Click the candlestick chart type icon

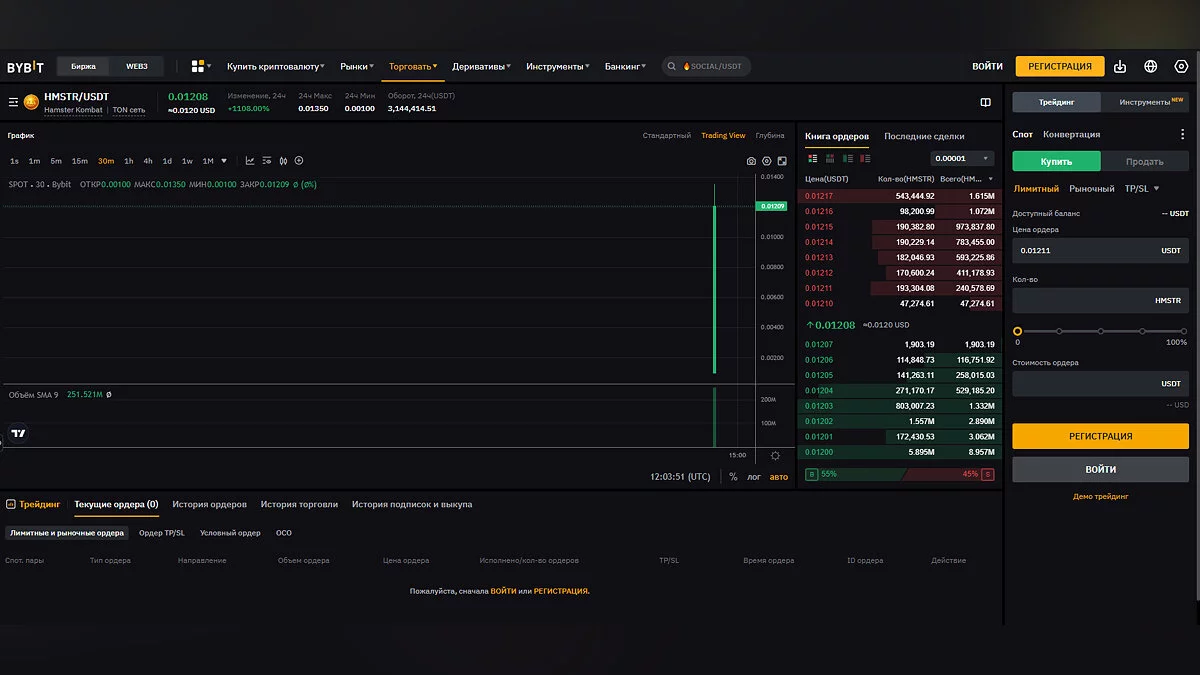[x=283, y=161]
